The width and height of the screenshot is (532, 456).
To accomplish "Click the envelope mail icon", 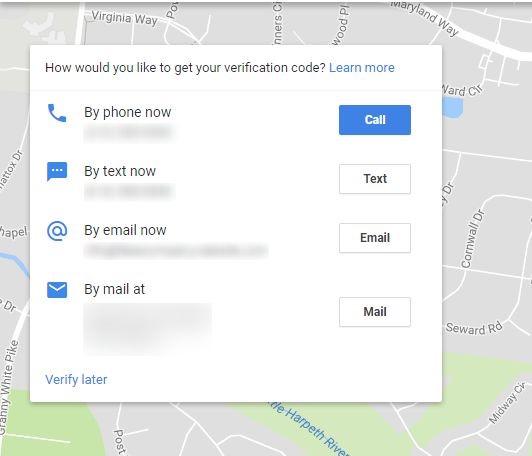I will pos(57,290).
